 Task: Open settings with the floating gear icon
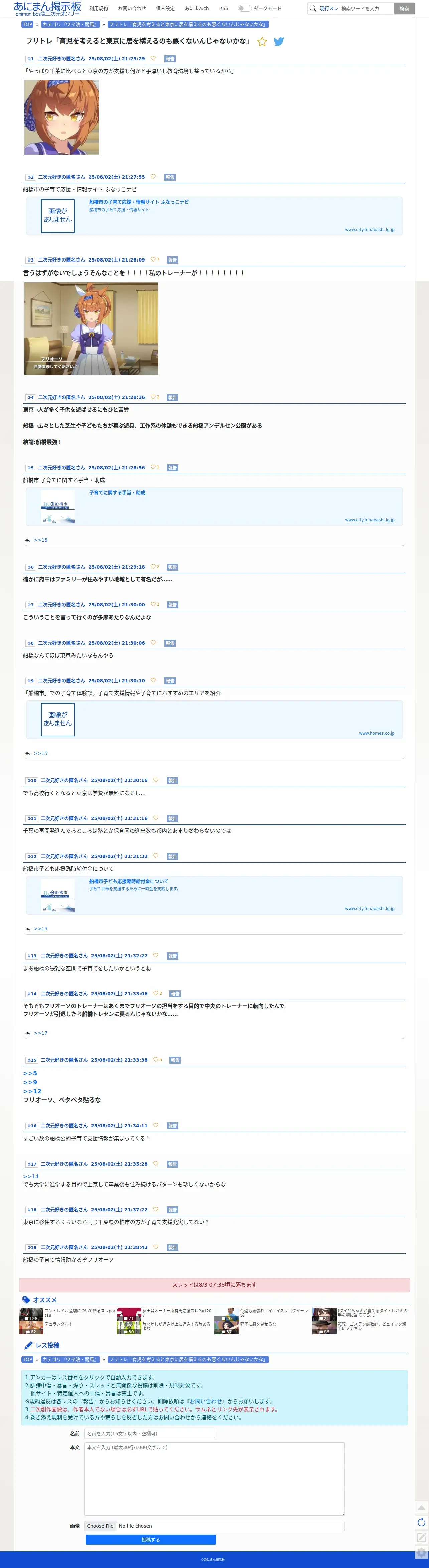(421, 1553)
